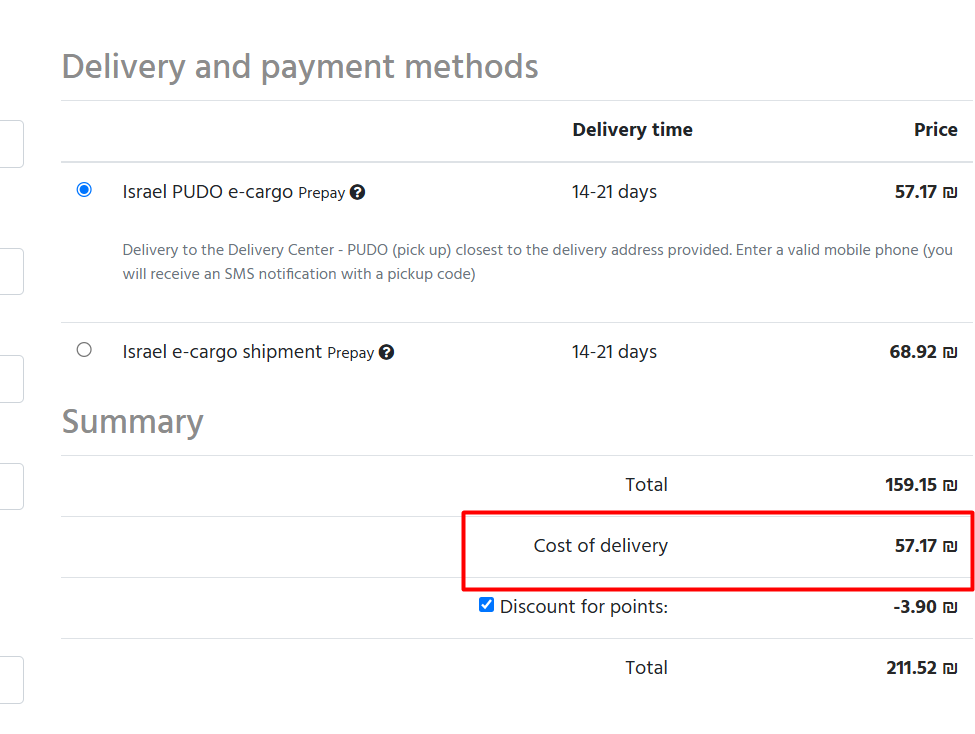Screen dimensions: 975x734
Task: Click shekel symbol beside 159.15 subtotal
Action: tap(950, 485)
